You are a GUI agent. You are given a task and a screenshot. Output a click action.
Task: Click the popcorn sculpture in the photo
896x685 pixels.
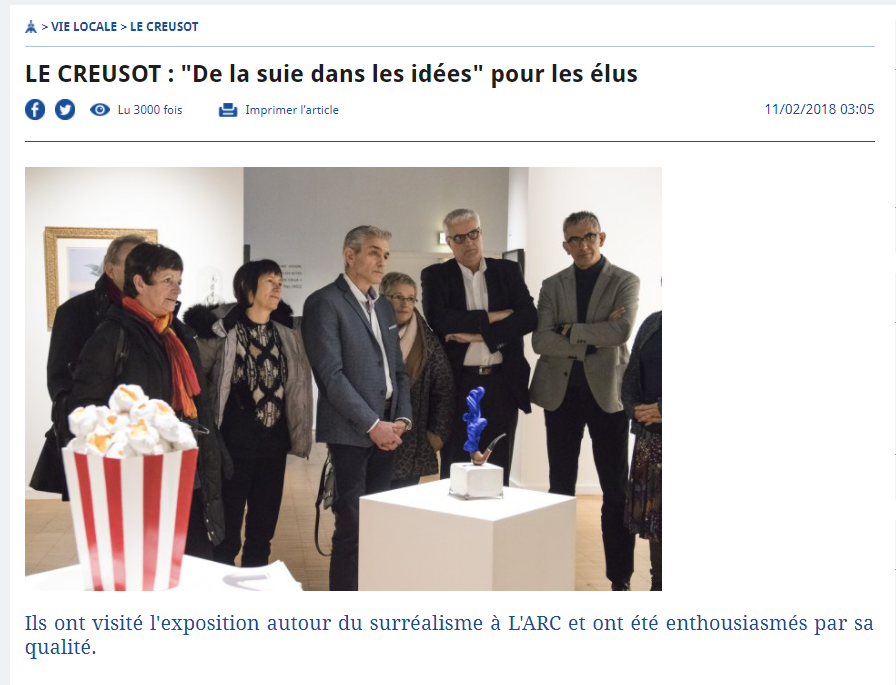point(131,488)
